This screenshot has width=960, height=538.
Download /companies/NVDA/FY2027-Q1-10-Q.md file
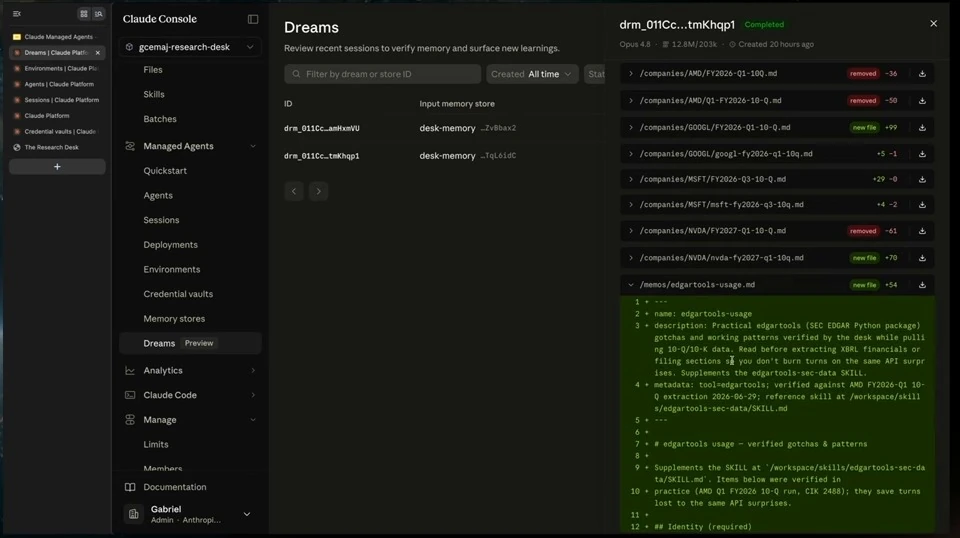[x=922, y=231]
